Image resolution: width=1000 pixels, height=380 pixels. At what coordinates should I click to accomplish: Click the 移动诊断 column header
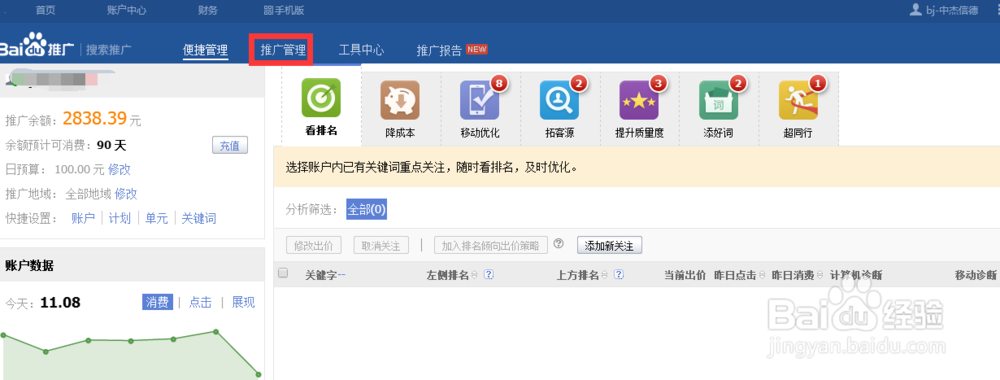click(975, 275)
